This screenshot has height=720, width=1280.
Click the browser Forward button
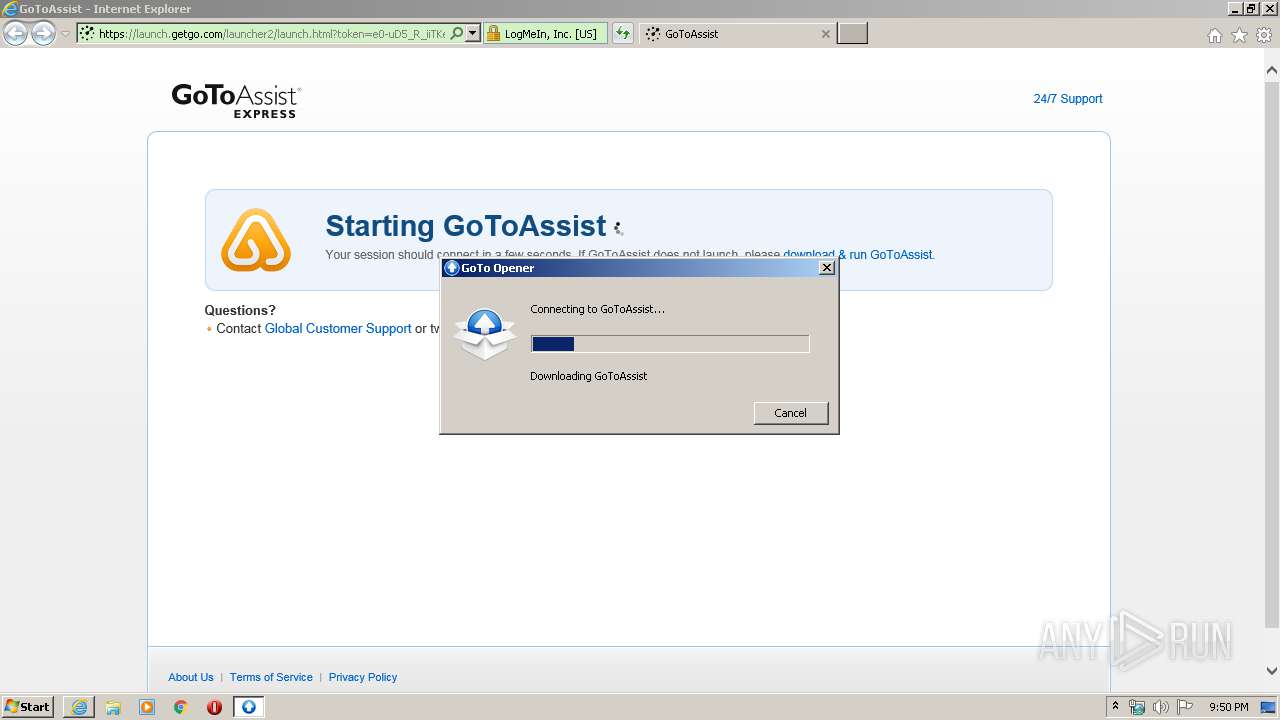43,33
